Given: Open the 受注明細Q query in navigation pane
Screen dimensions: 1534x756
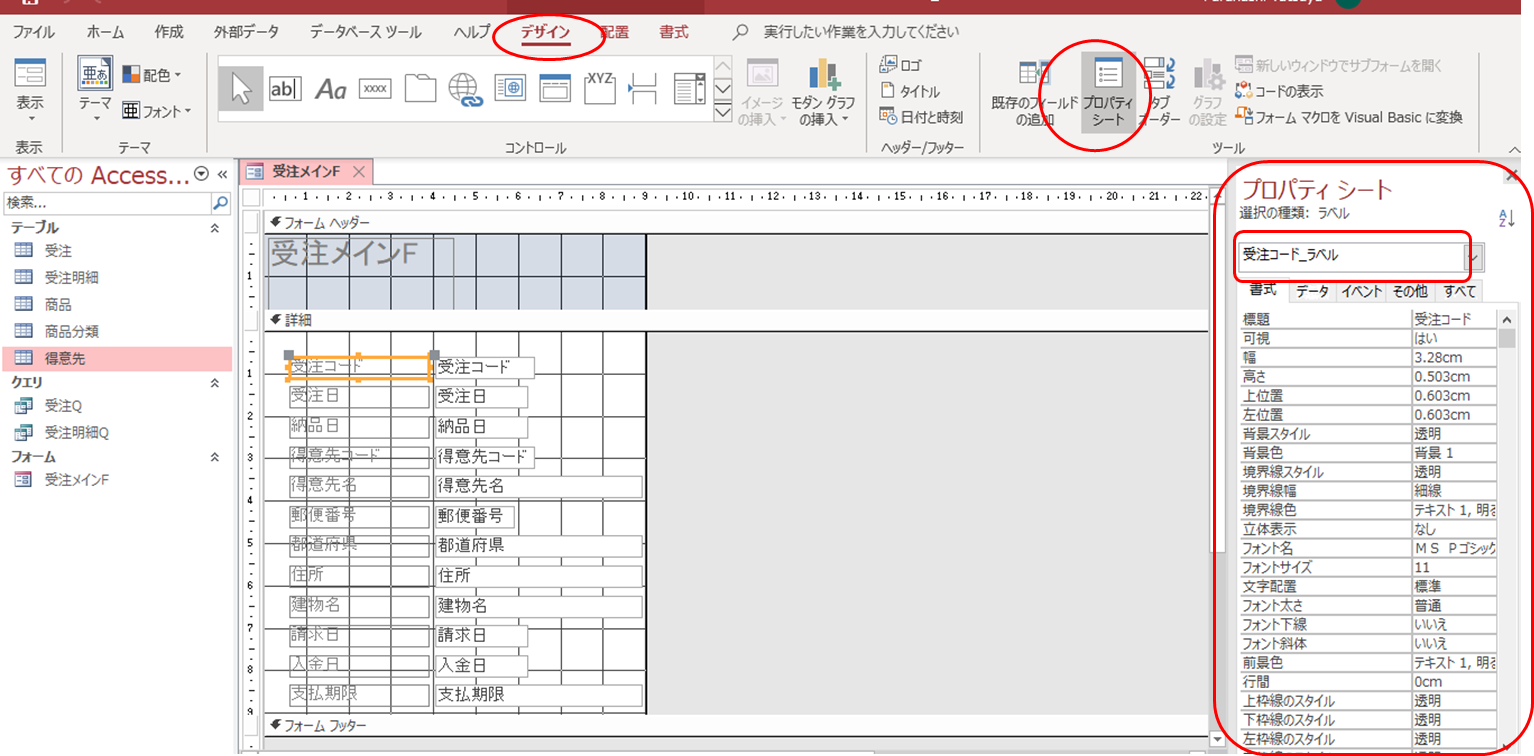Looking at the screenshot, I should (76, 433).
